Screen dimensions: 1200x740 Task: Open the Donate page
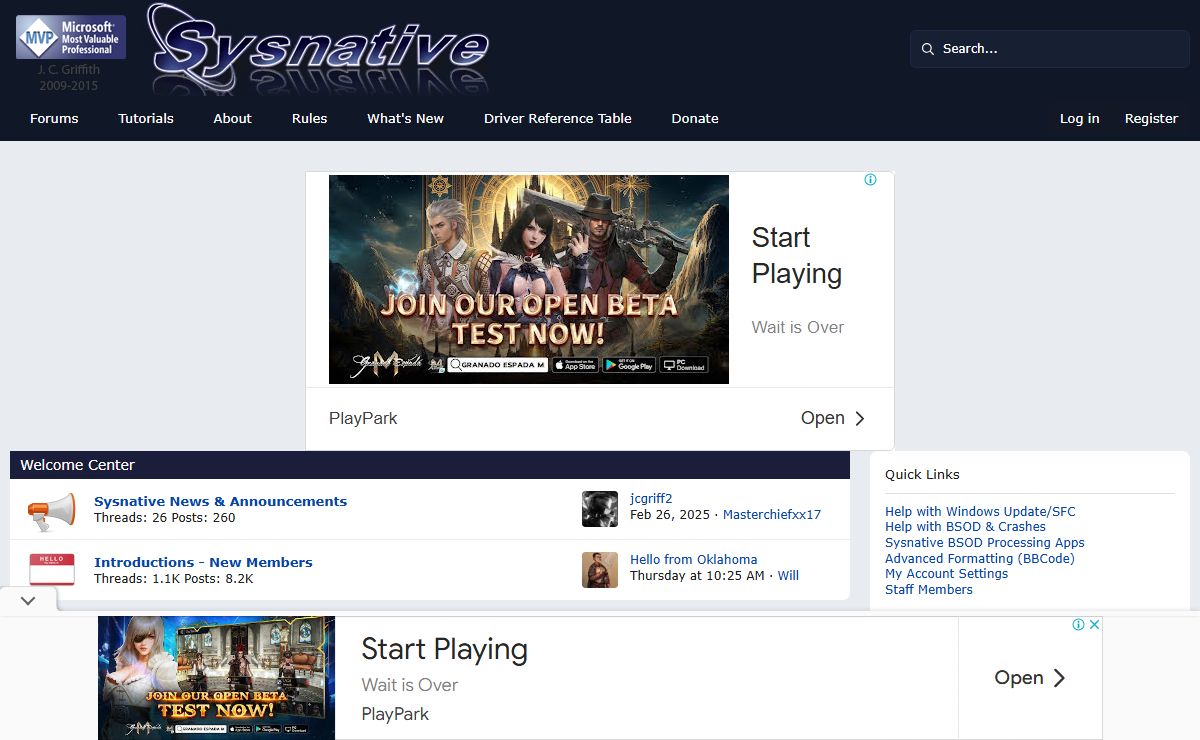pyautogui.click(x=695, y=118)
